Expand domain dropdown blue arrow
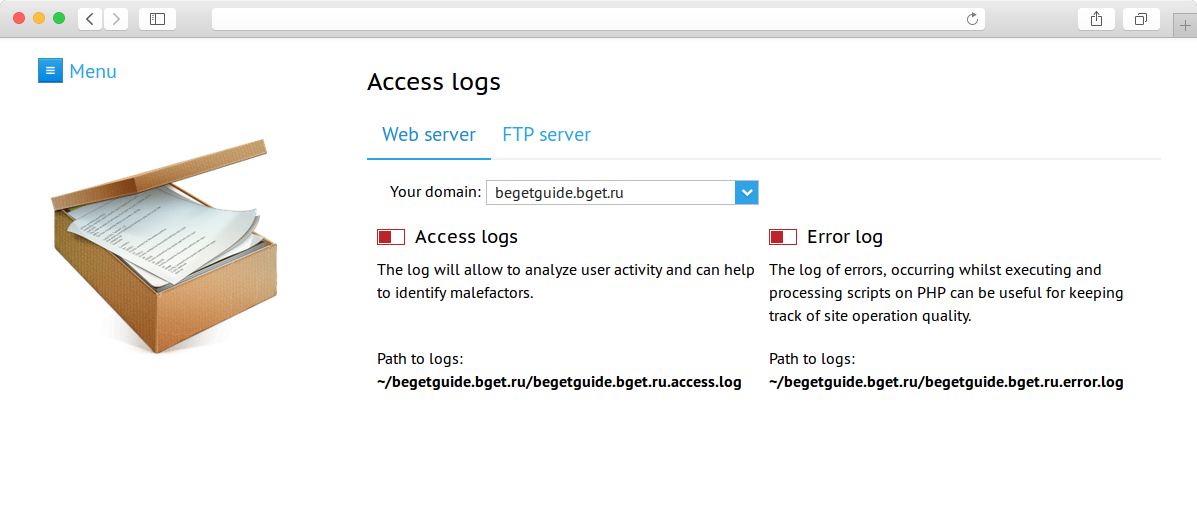Screen dimensions: 1197x519 (747, 192)
